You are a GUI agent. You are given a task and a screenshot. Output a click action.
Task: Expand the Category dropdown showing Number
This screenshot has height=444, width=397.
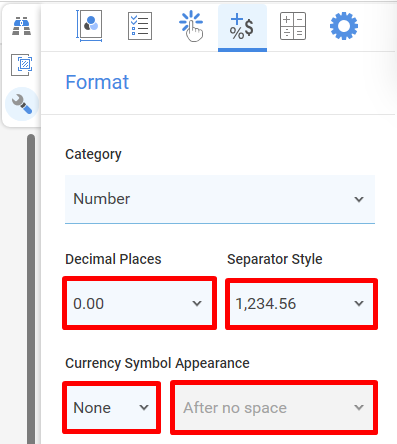(220, 199)
